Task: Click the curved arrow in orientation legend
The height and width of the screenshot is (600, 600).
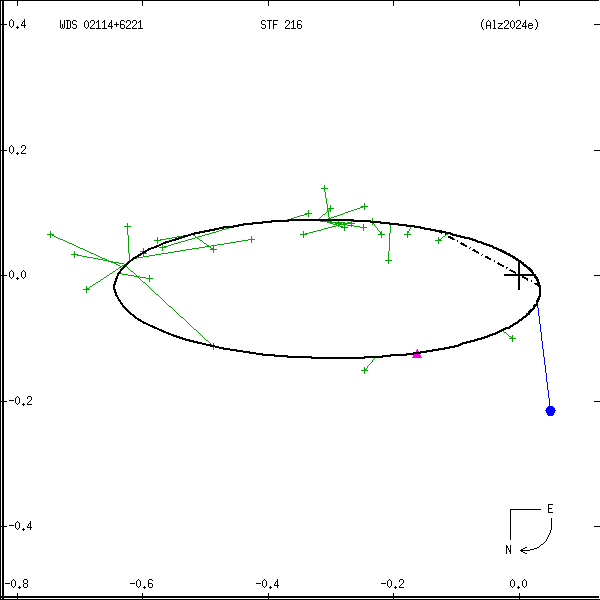Action: (536, 536)
